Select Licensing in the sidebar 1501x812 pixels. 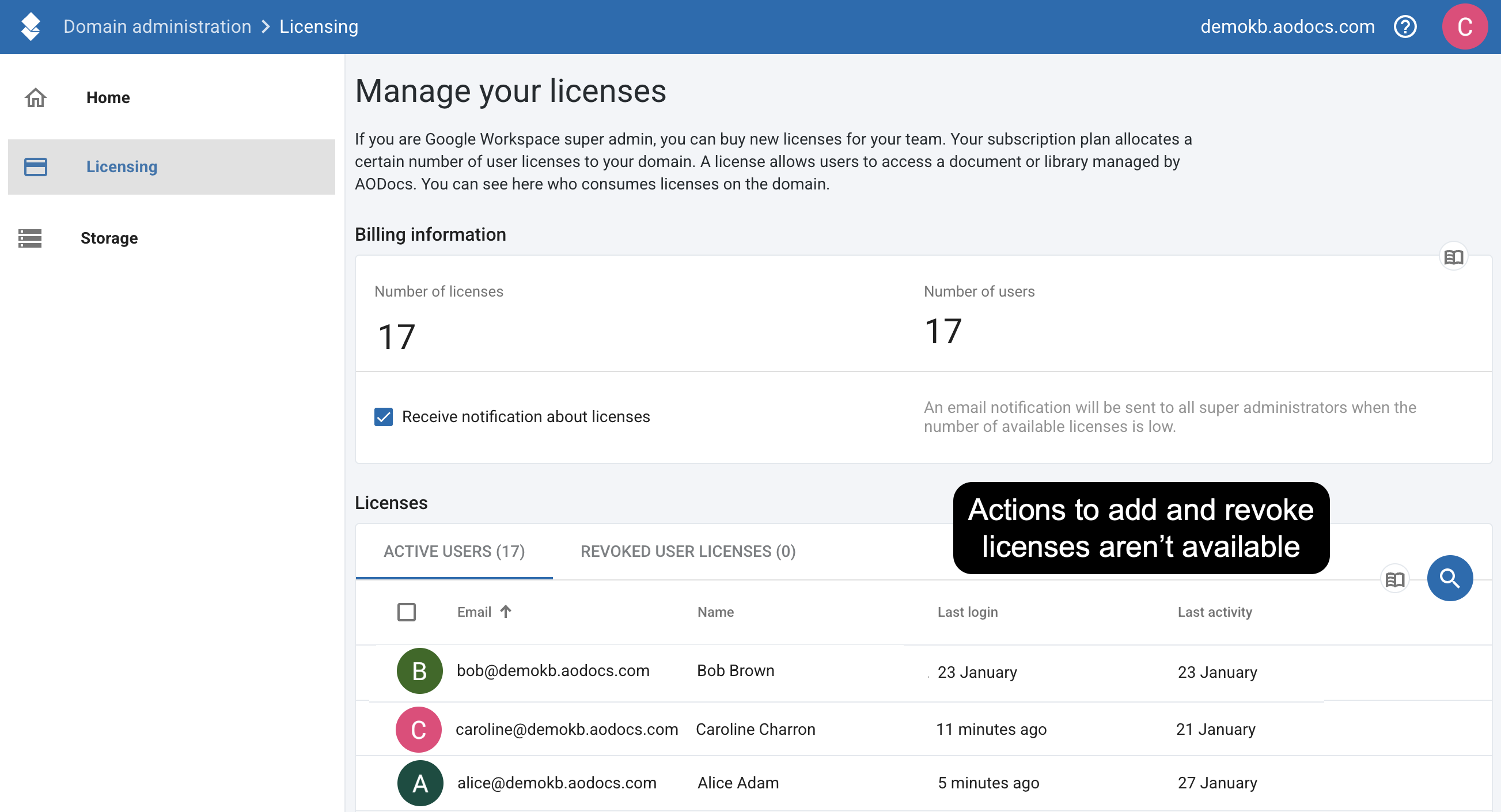(x=171, y=166)
